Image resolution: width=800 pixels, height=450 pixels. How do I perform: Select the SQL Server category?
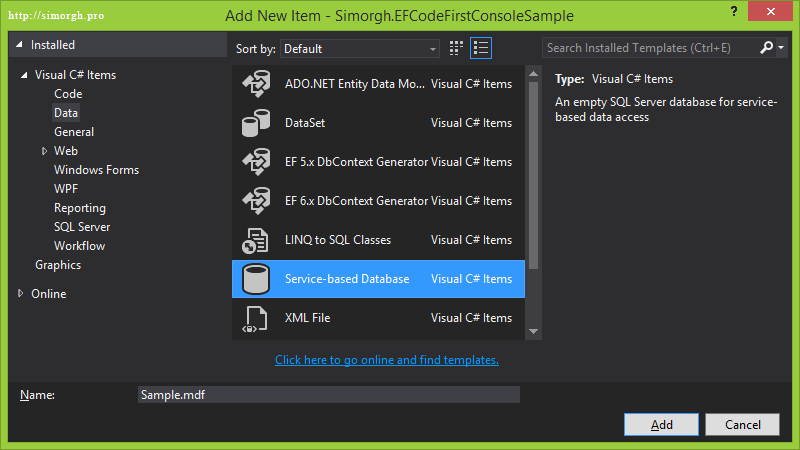[x=81, y=227]
